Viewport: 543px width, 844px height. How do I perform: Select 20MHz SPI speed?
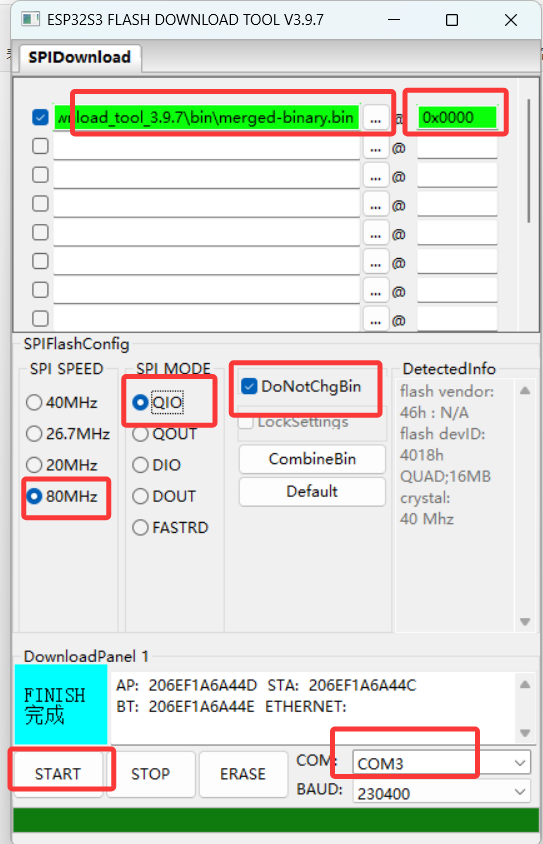pos(62,465)
